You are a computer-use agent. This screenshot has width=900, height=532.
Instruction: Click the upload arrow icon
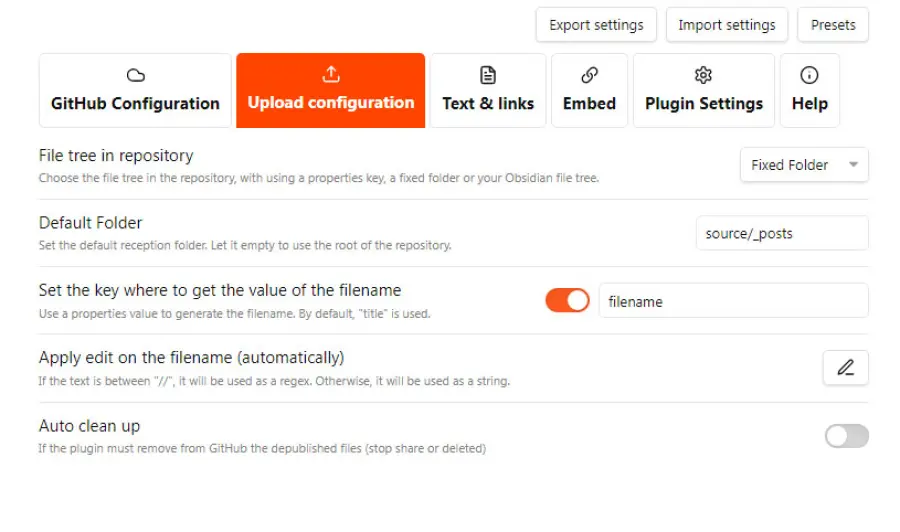tap(331, 75)
